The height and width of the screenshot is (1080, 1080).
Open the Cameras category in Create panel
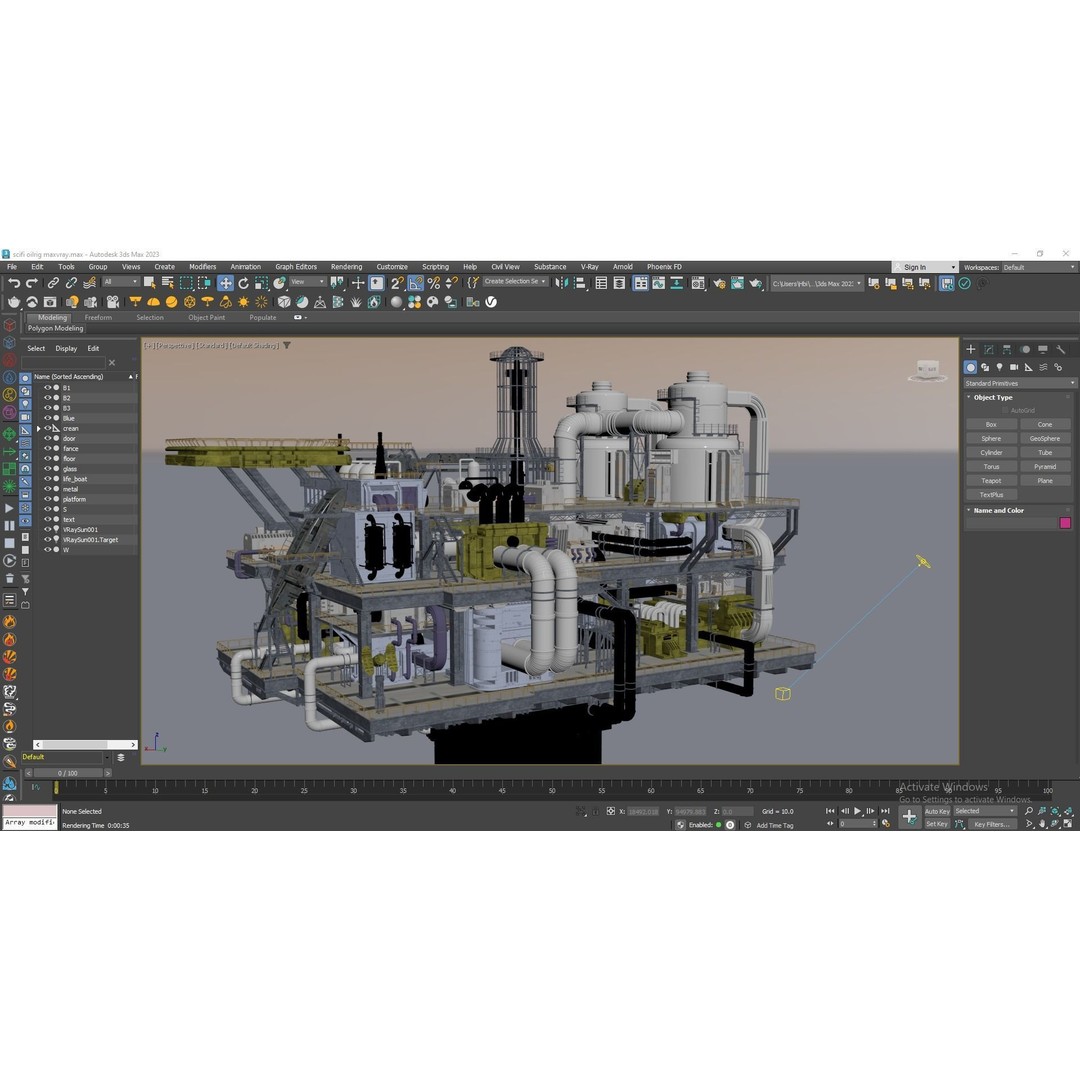pyautogui.click(x=1014, y=367)
